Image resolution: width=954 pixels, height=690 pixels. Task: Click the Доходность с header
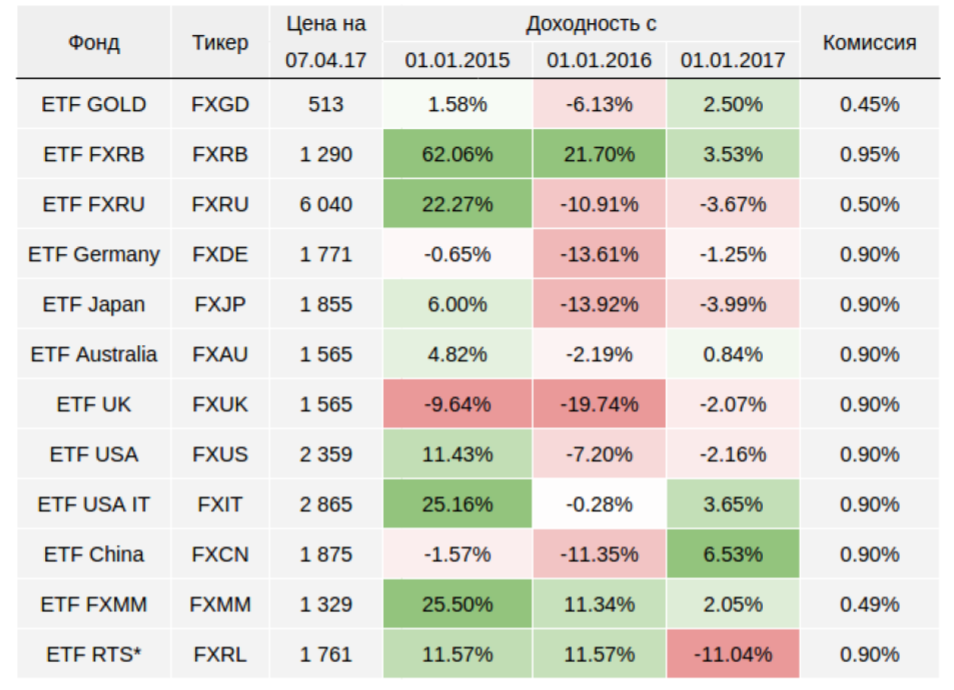[590, 23]
